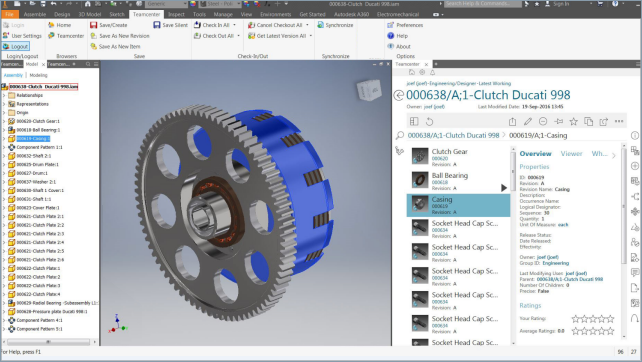642x362 pixels.
Task: Select the Casing row in structure list
Action: [459, 205]
